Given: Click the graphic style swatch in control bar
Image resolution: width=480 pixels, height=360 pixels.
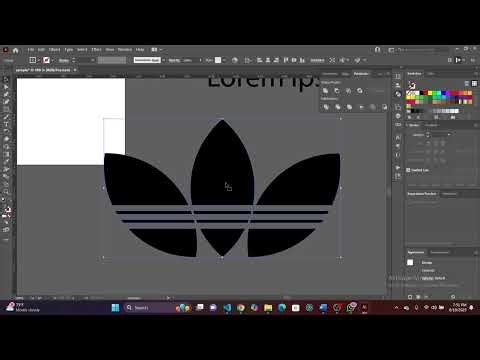Looking at the screenshot, I should (x=218, y=60).
